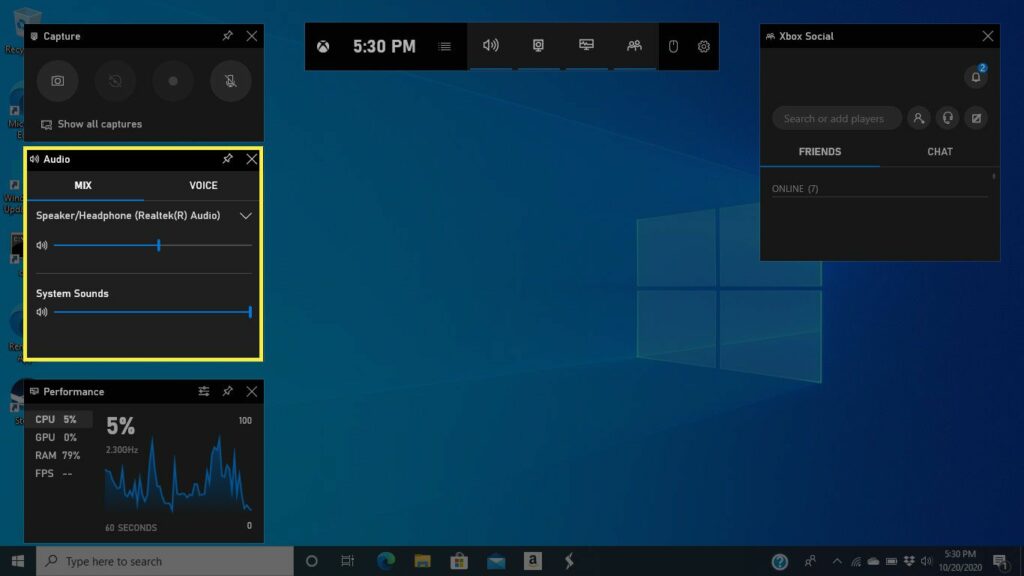
Task: Open the Capture widget from the Game Bar
Action: (538, 46)
